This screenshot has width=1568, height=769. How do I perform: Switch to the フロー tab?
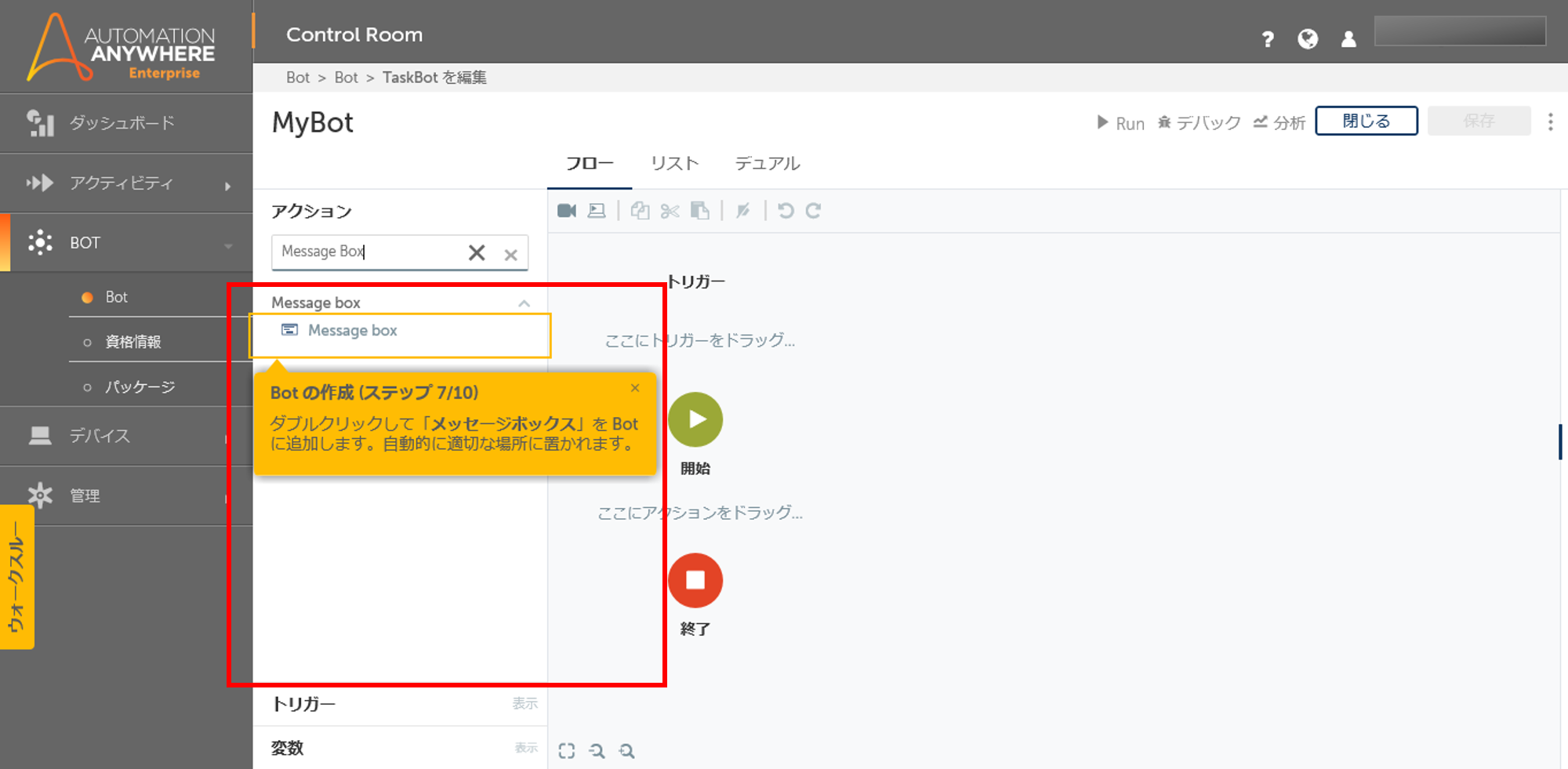pos(590,163)
